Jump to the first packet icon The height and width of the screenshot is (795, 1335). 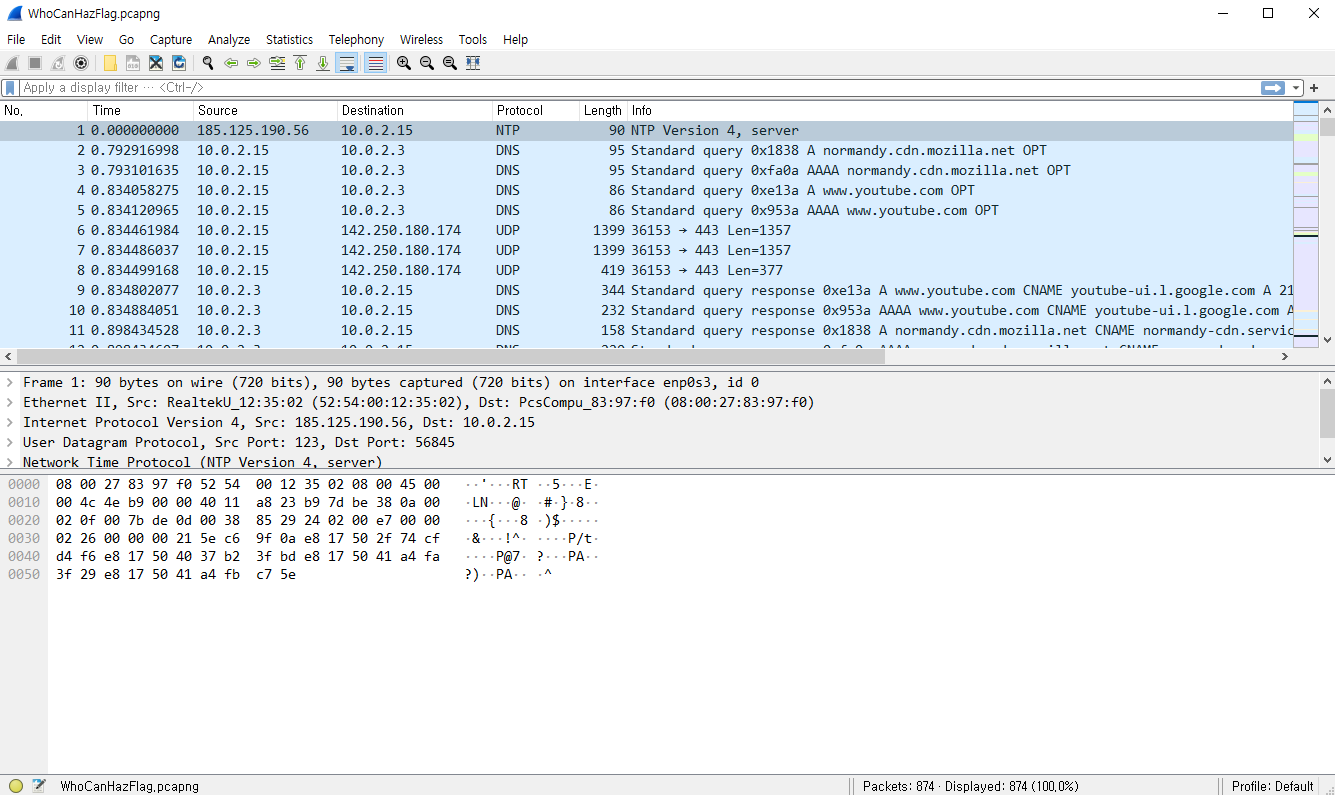click(x=300, y=63)
